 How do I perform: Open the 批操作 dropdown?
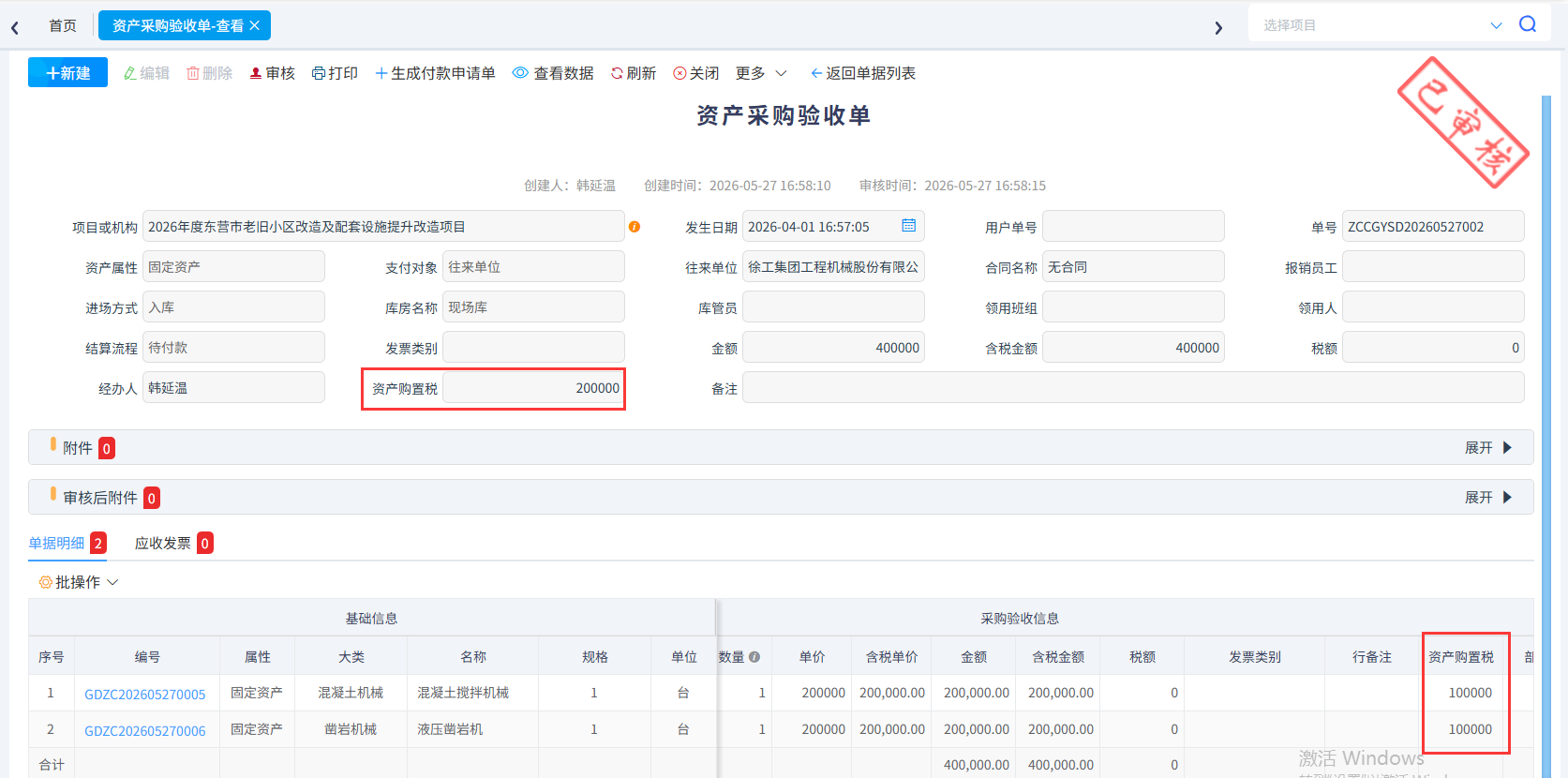point(79,582)
